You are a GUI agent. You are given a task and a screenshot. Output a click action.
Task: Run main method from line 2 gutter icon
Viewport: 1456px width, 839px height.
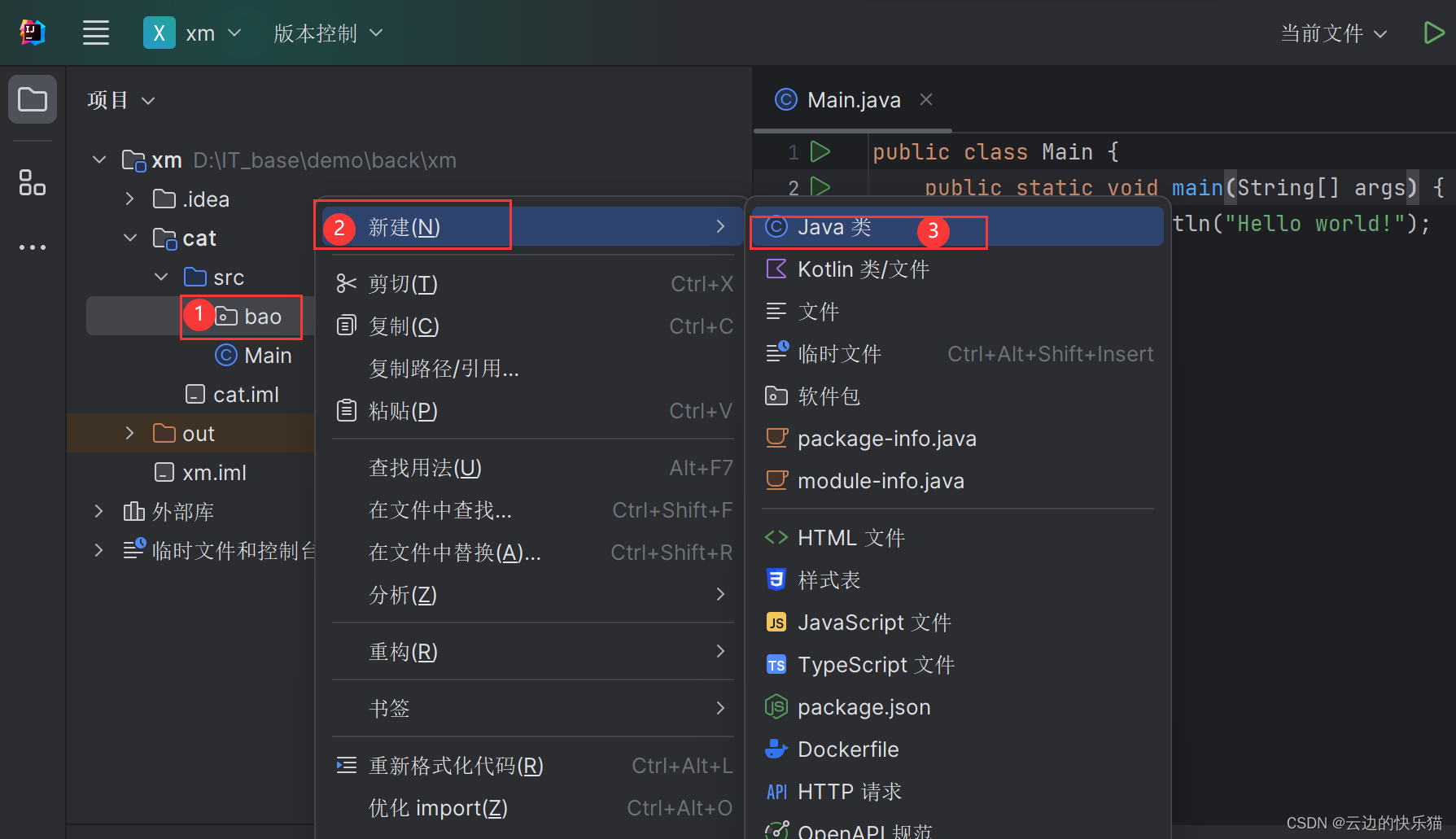point(820,187)
